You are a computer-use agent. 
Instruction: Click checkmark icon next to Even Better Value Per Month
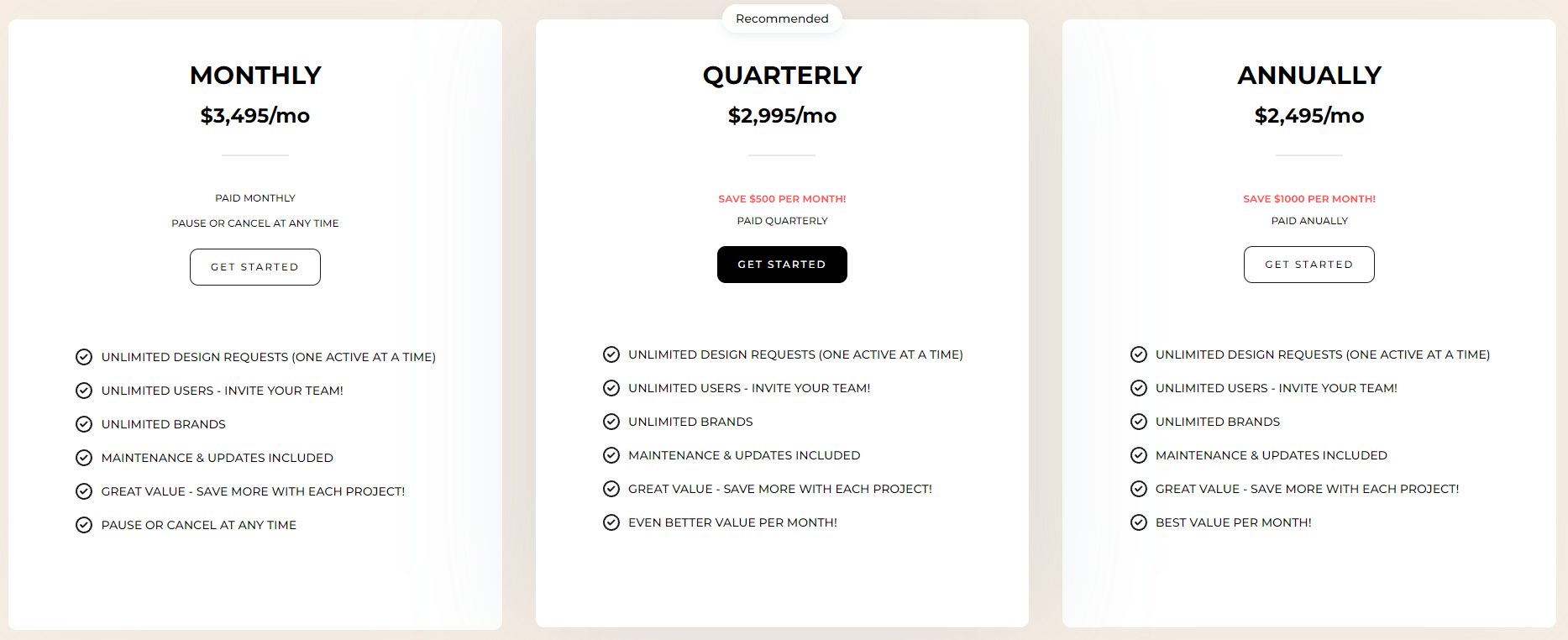[x=611, y=522]
